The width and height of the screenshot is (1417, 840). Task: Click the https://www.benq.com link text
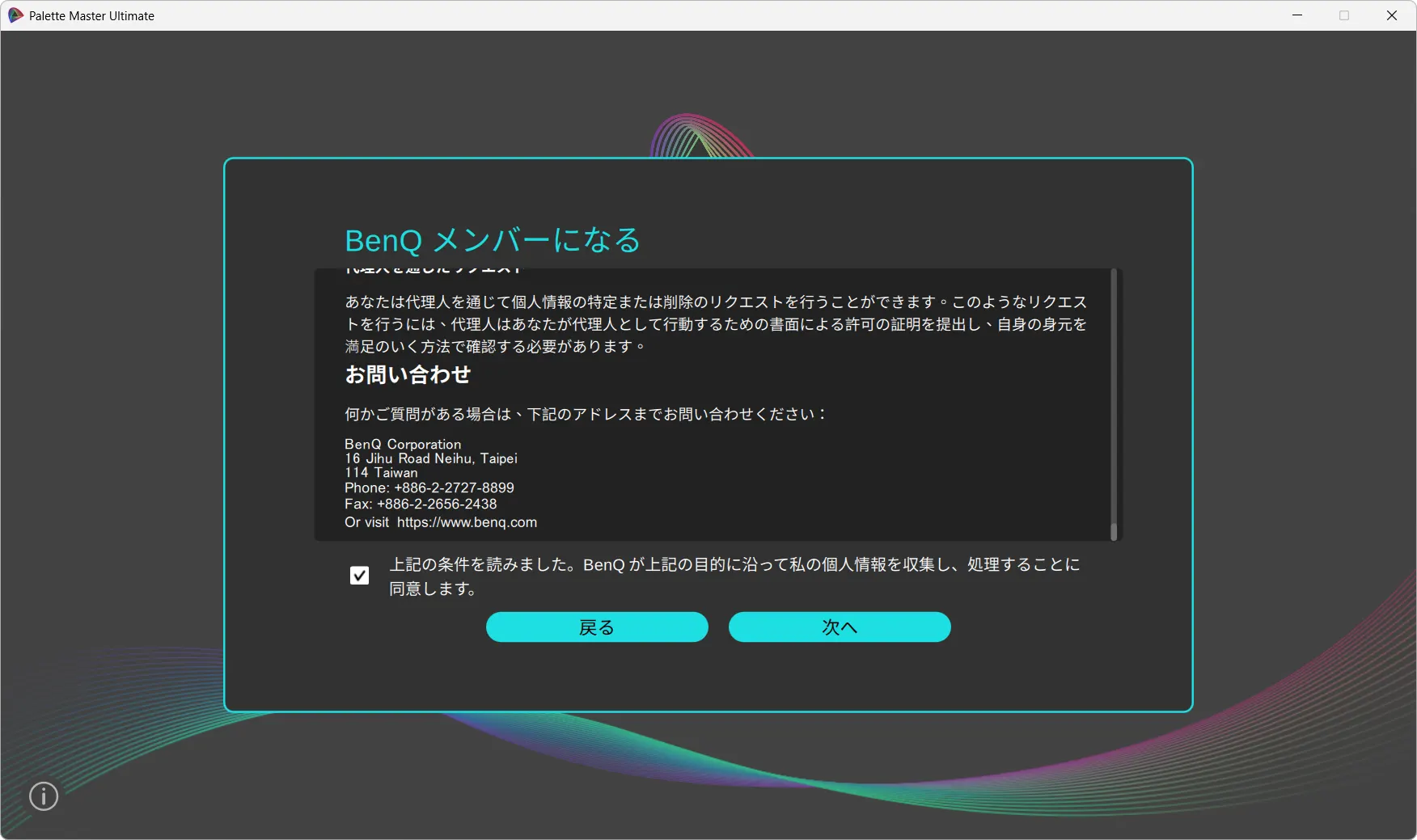tap(467, 522)
